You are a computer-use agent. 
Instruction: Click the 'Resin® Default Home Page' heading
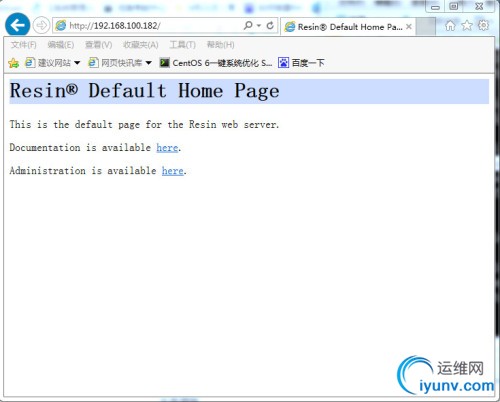[144, 91]
